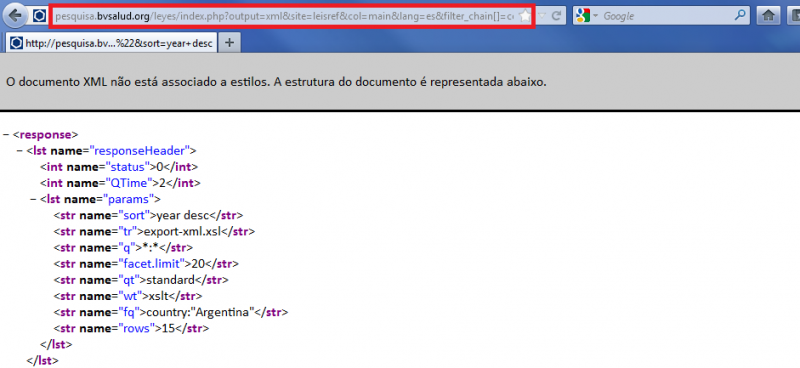
Task: Go back with the browser back arrow
Action: tap(15, 16)
